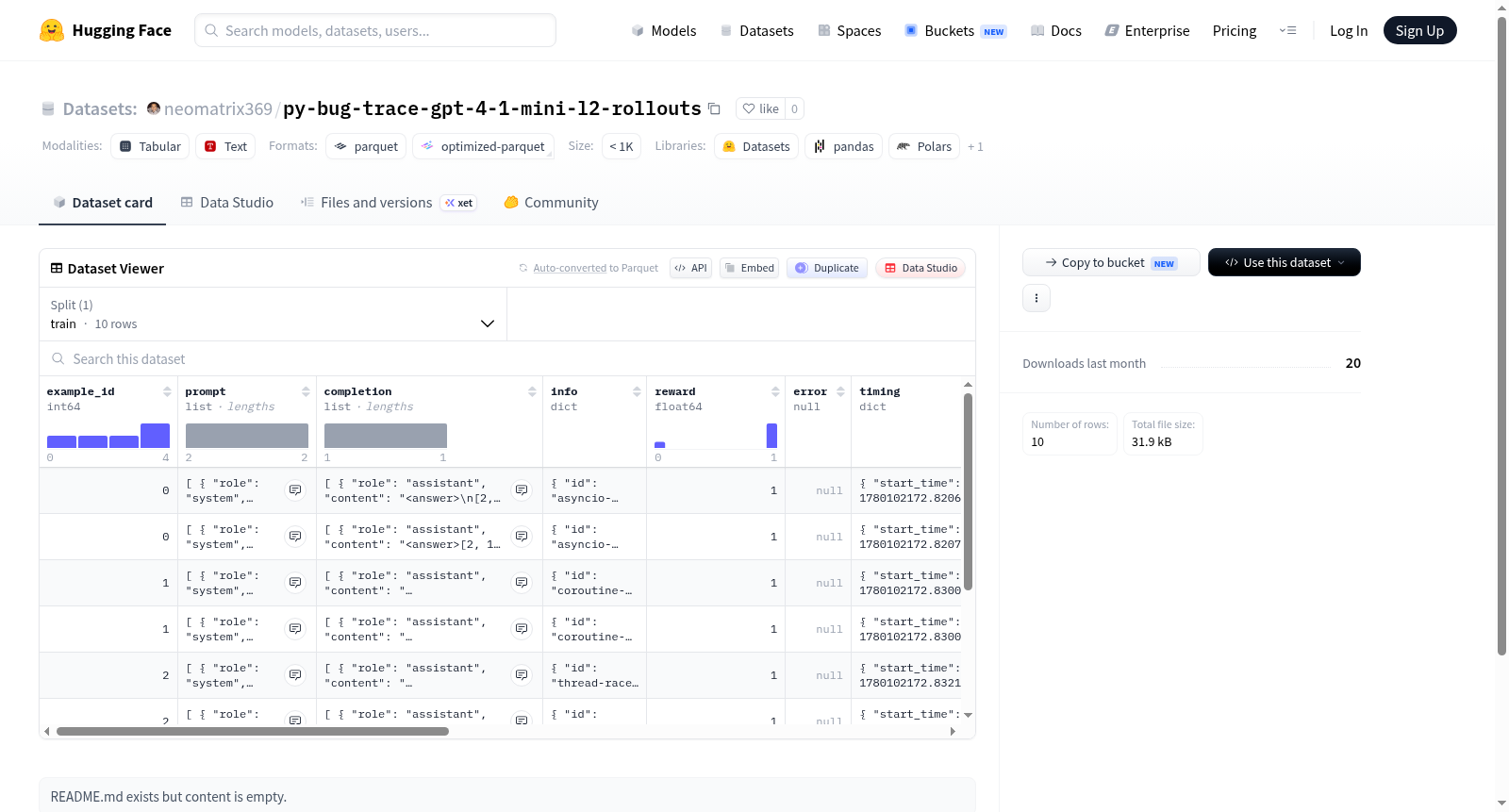Select the parquet format tag
Viewport: 1509px width, 812px height.
click(366, 146)
